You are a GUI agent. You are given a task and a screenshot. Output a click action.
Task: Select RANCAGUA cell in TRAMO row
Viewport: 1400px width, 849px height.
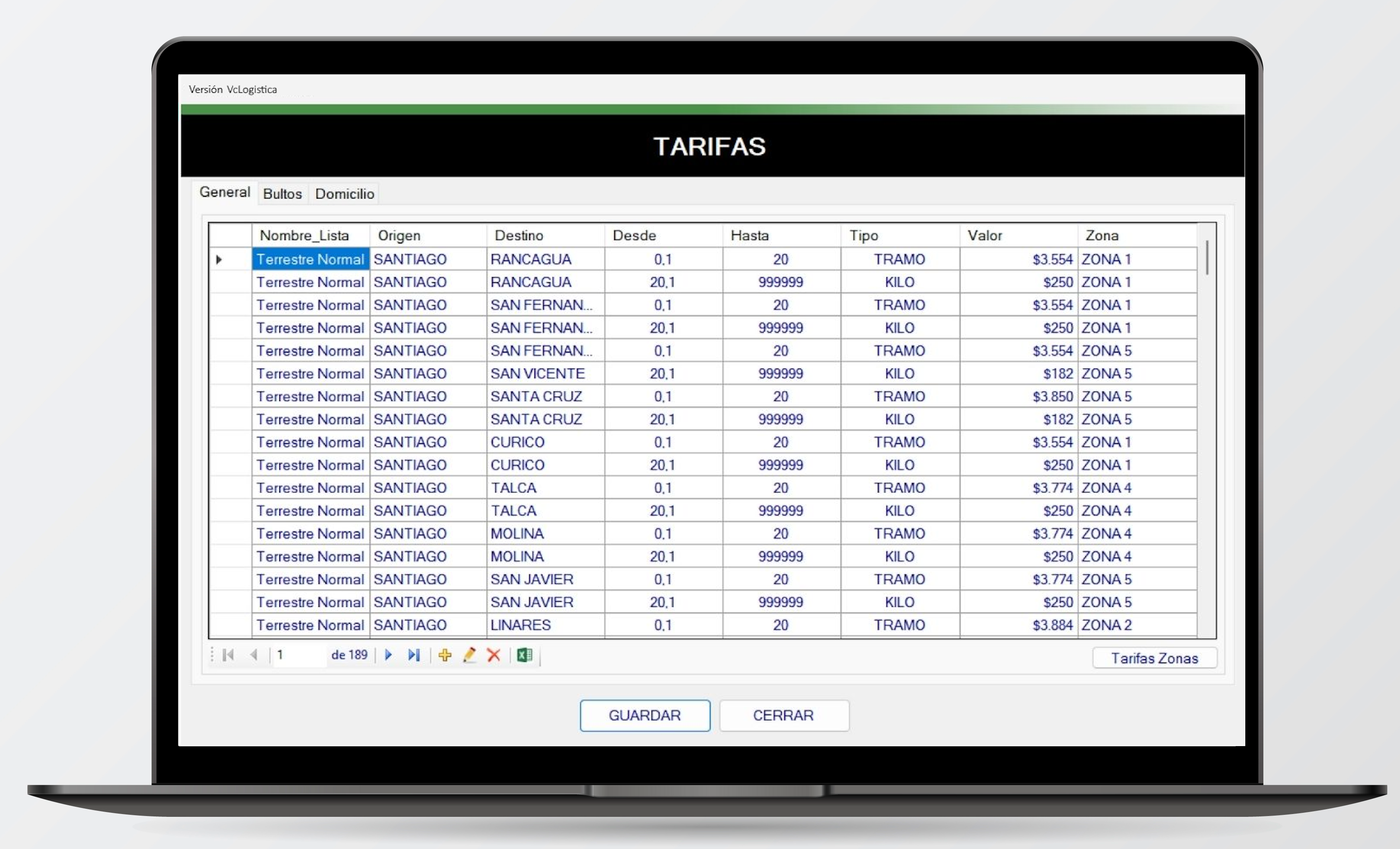pyautogui.click(x=546, y=260)
